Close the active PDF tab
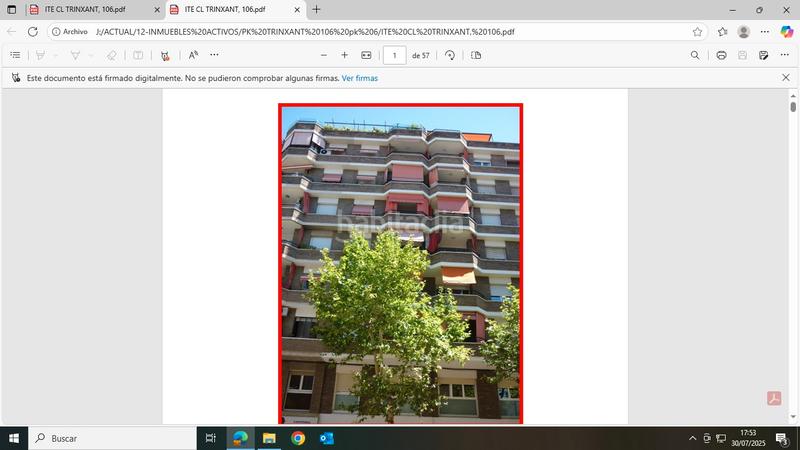The width and height of the screenshot is (800, 450). tap(297, 10)
